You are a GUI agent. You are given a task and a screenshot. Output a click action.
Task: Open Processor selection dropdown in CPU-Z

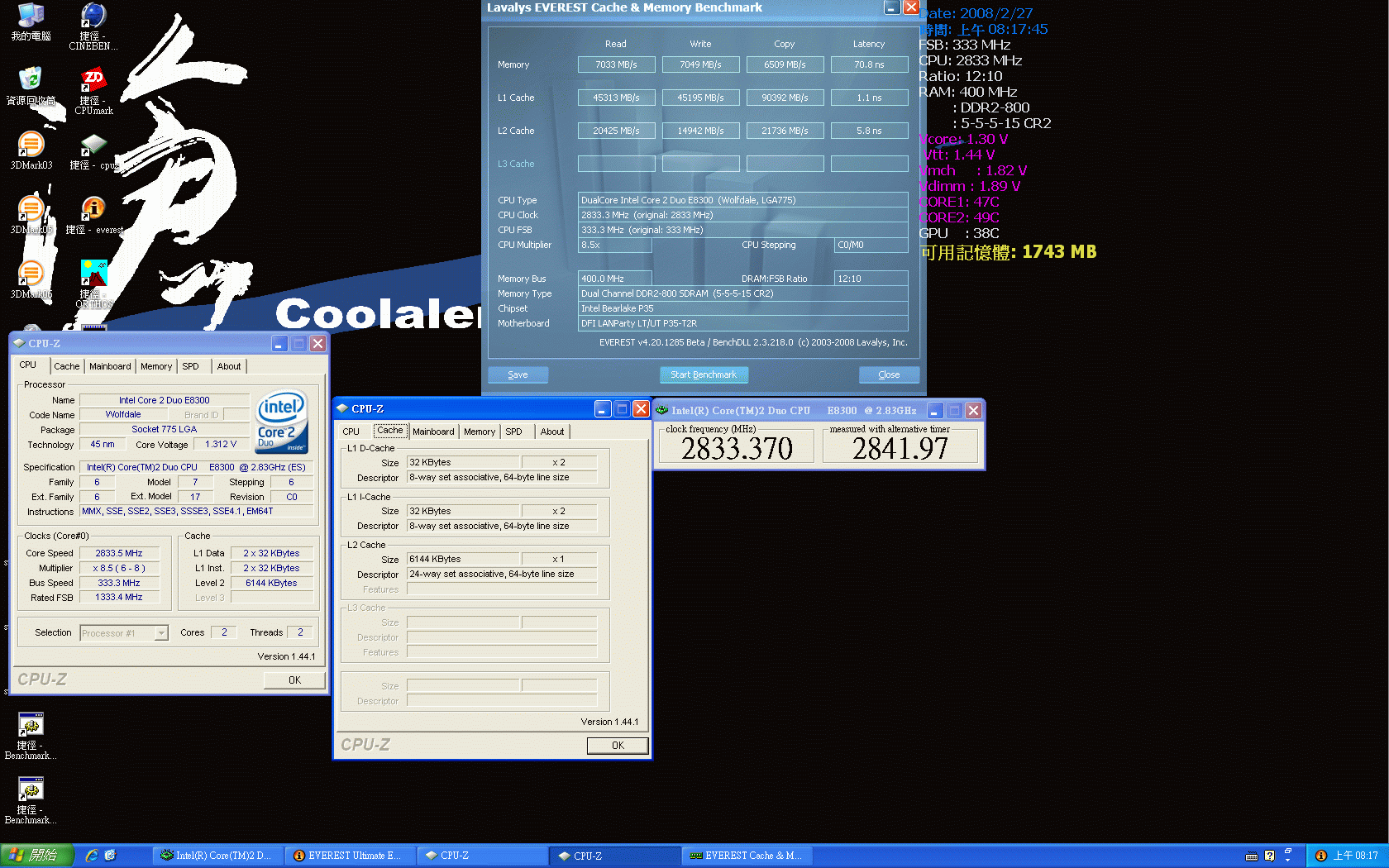pyautogui.click(x=161, y=633)
